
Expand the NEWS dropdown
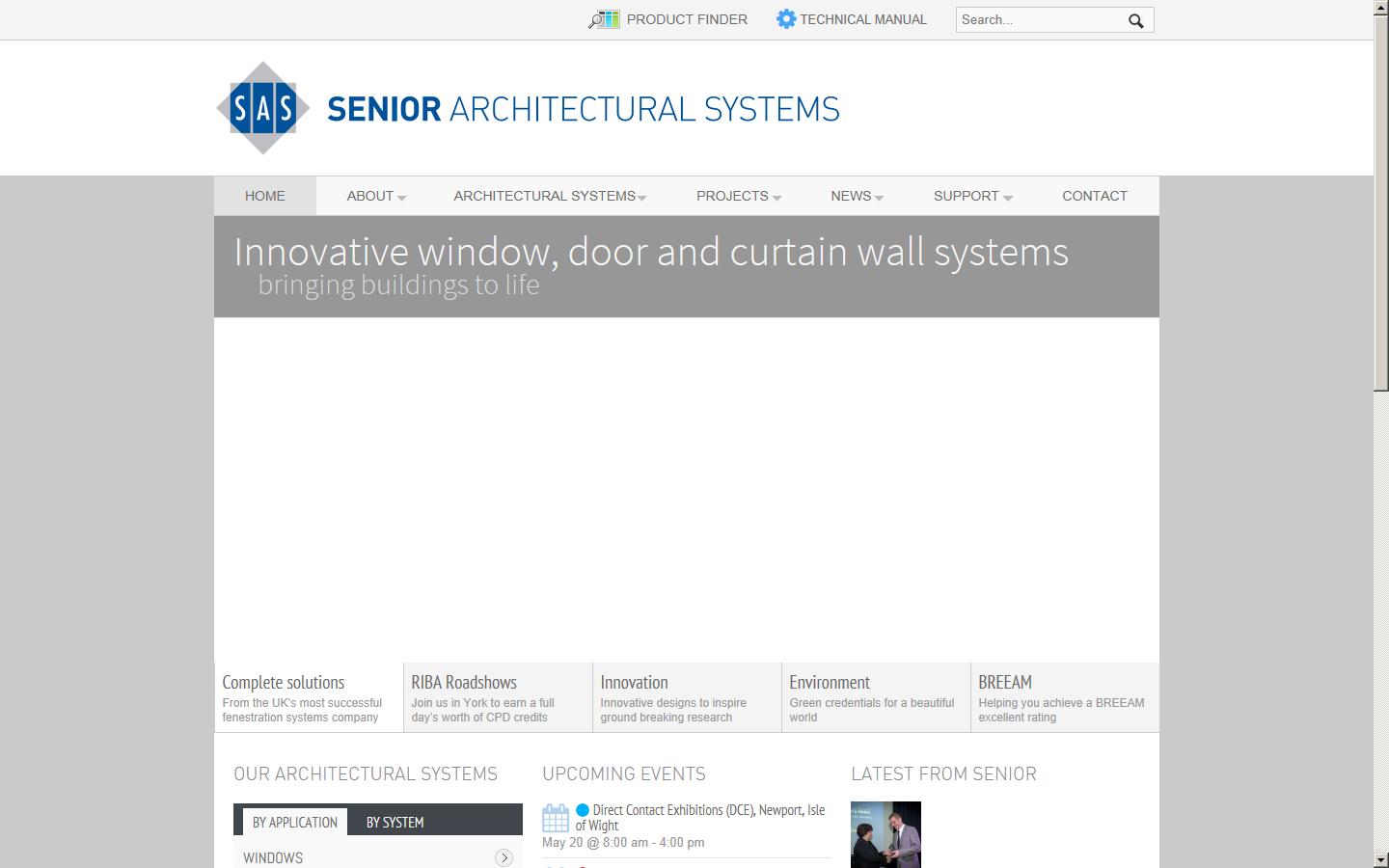852,196
